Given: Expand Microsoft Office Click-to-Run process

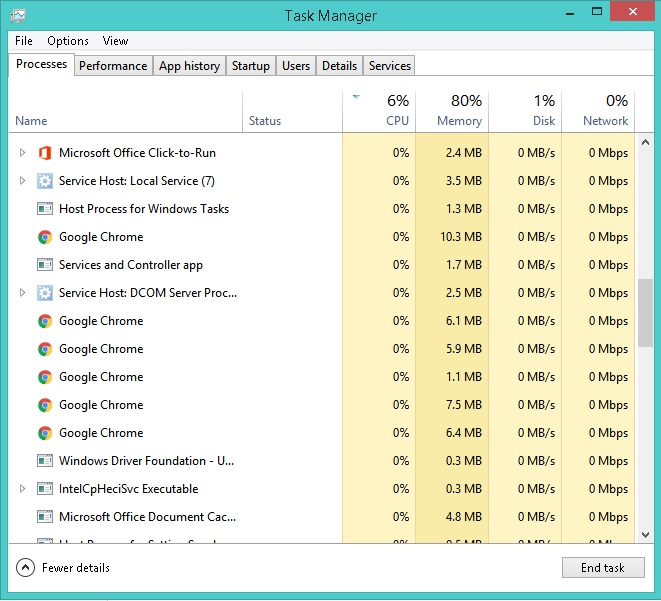Looking at the screenshot, I should [x=22, y=153].
